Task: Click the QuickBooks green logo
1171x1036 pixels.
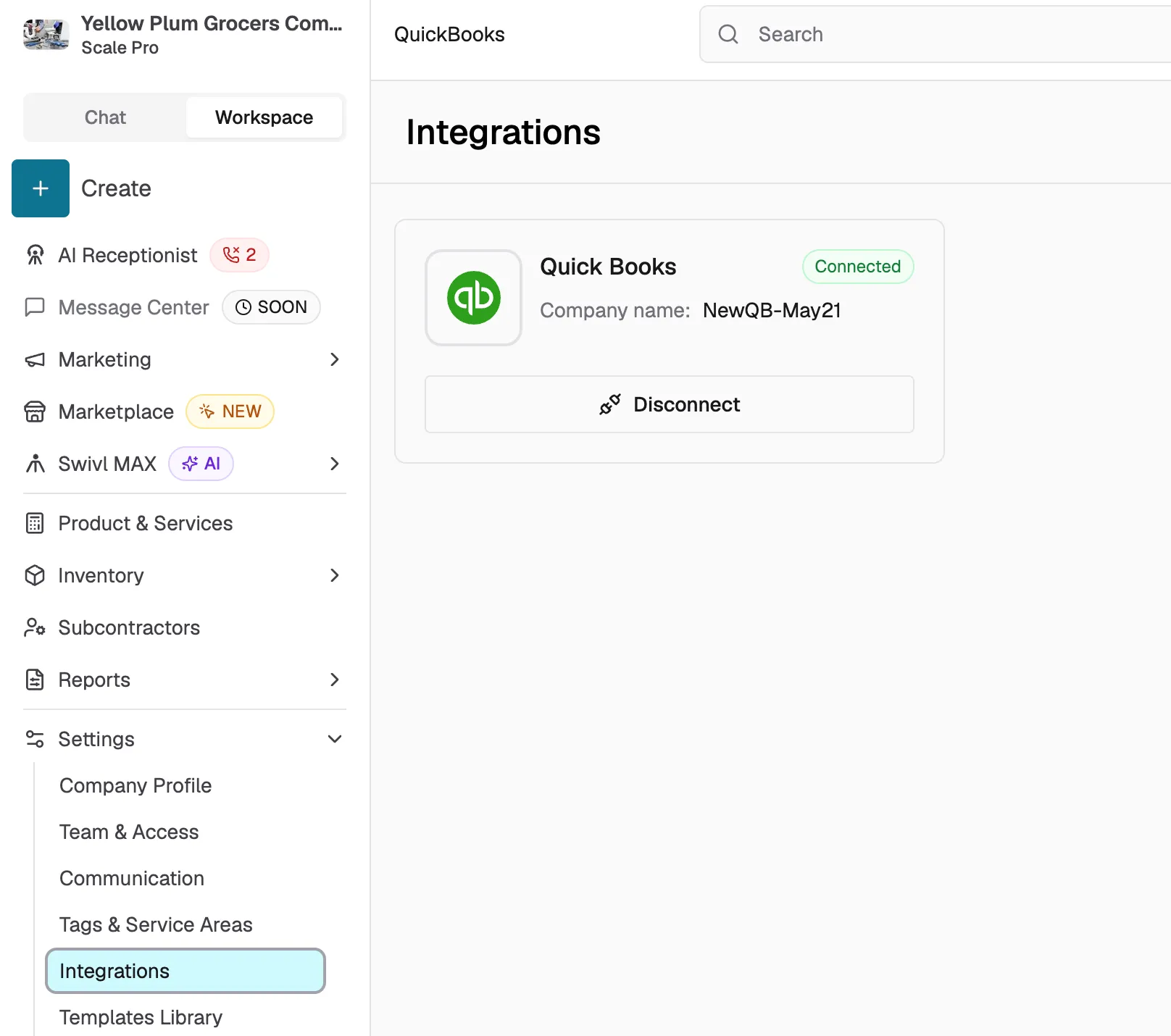Action: click(473, 298)
